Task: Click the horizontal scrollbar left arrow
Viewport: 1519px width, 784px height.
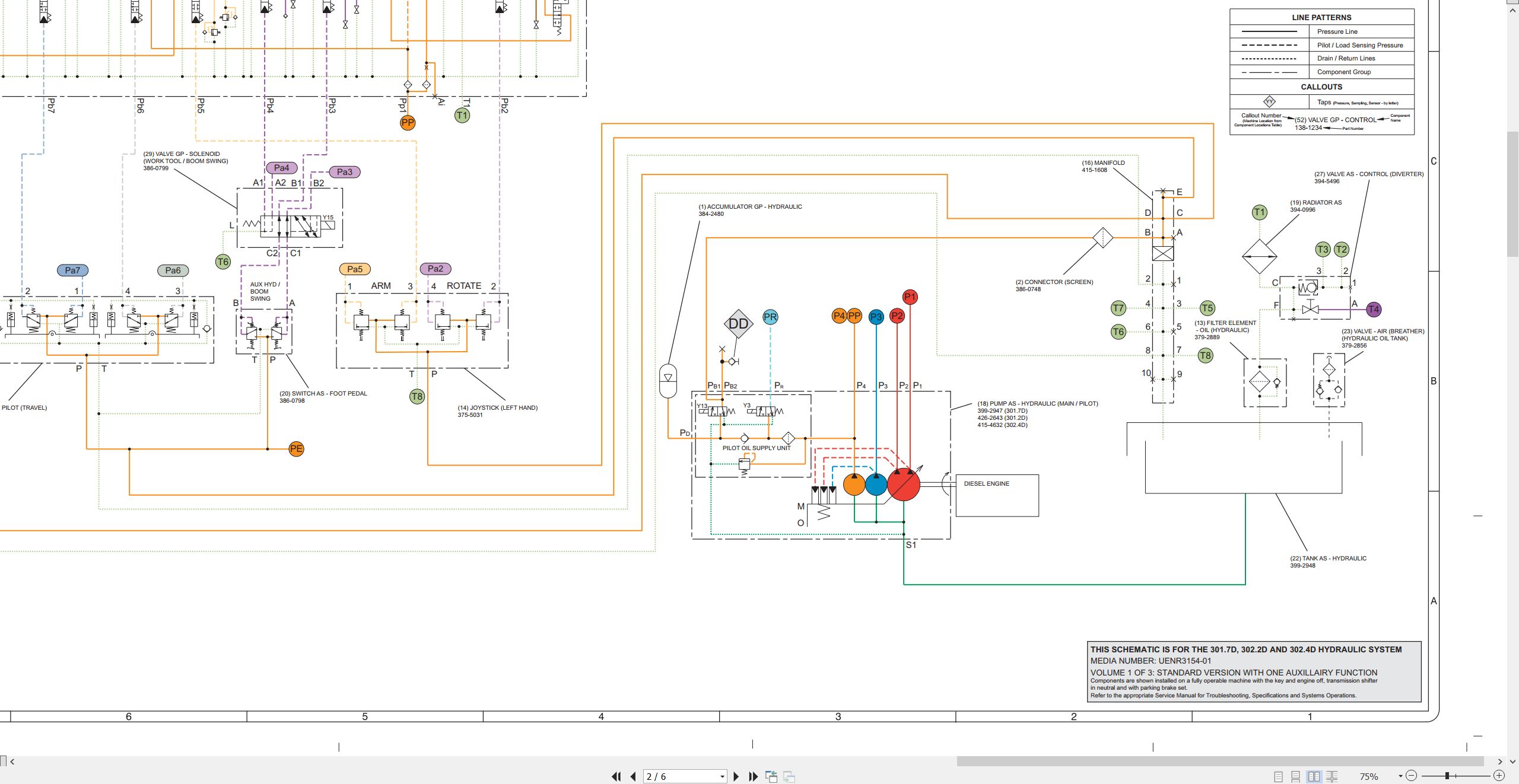Action: tap(12, 761)
